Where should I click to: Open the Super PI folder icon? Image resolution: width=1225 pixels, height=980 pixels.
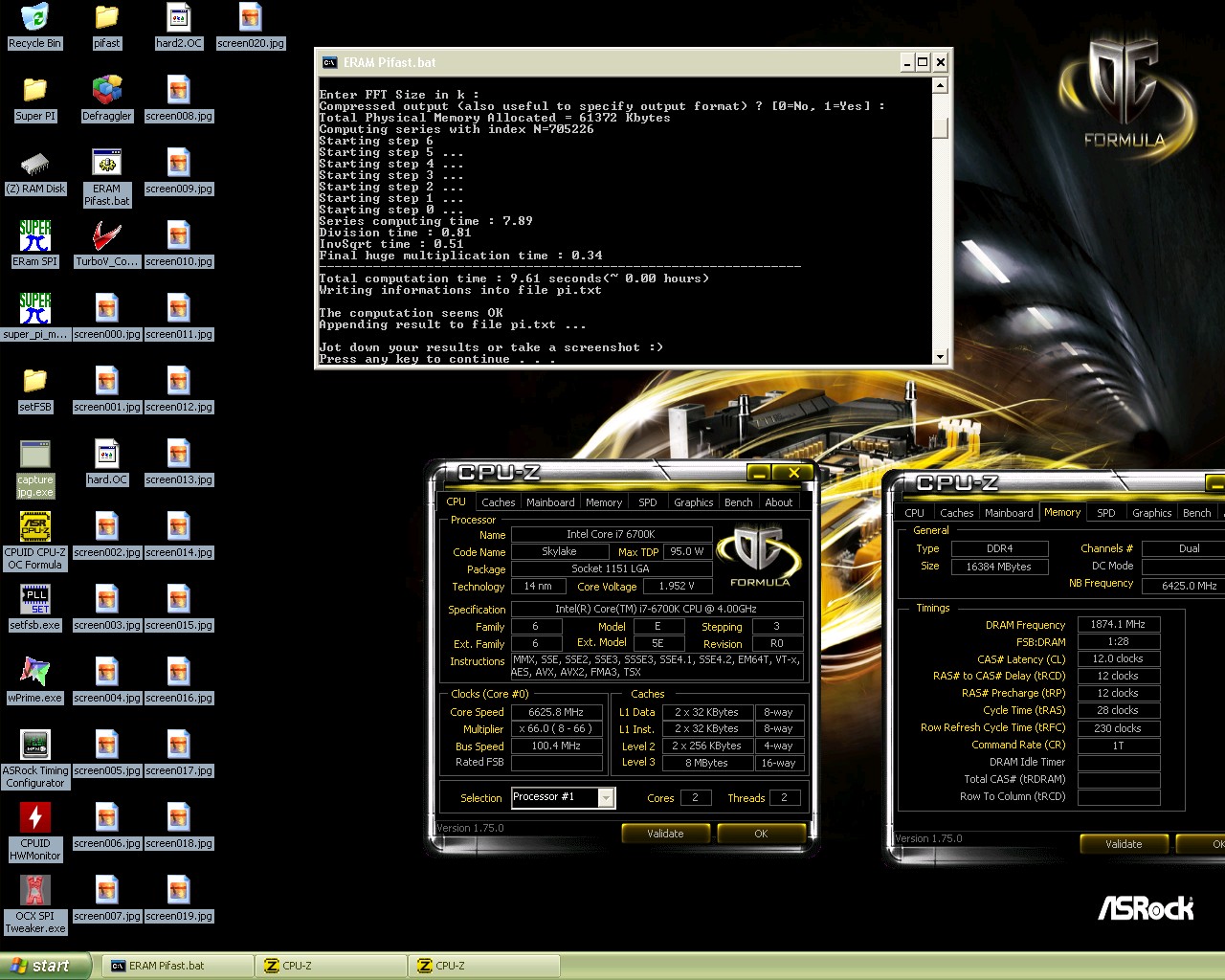35,99
